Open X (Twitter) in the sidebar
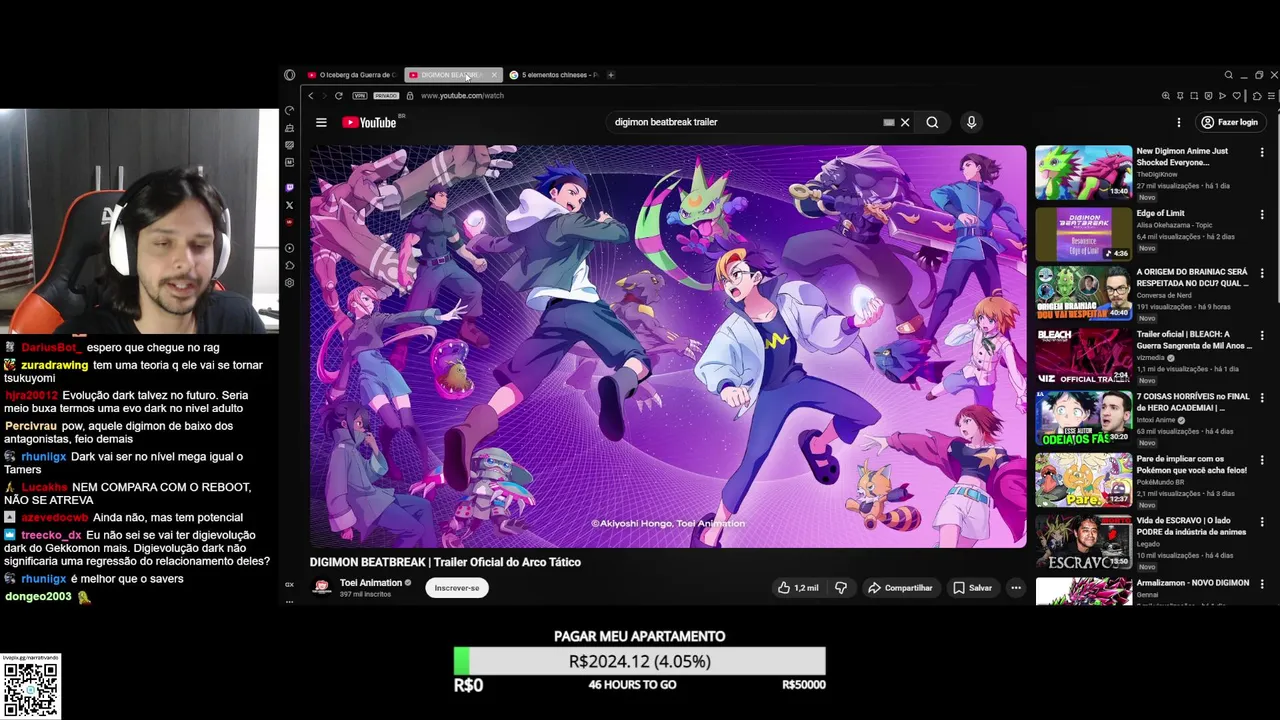Image resolution: width=1280 pixels, height=720 pixels. pyautogui.click(x=290, y=205)
